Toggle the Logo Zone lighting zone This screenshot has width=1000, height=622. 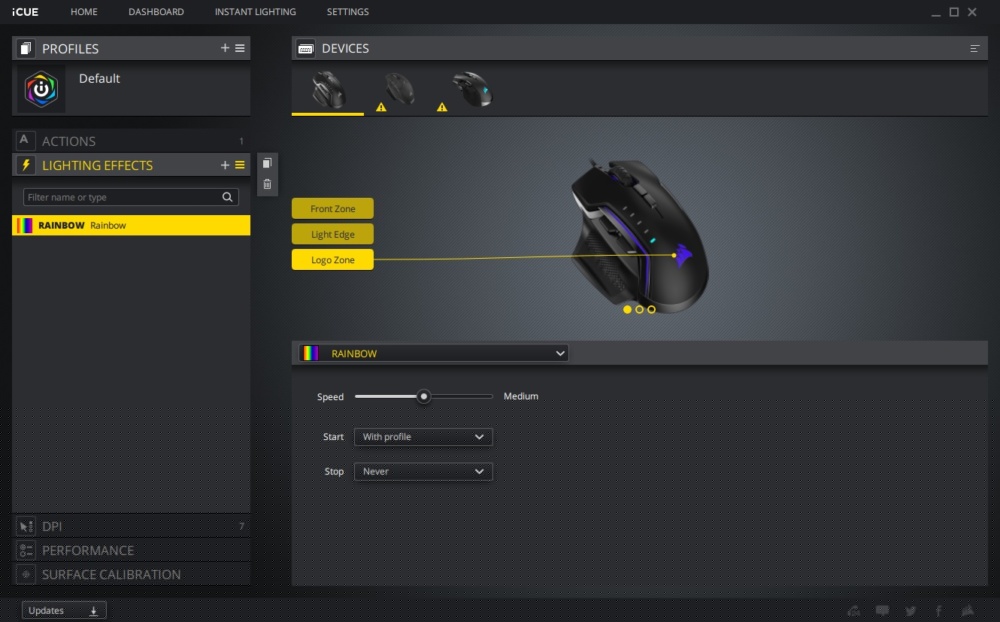[x=332, y=260]
